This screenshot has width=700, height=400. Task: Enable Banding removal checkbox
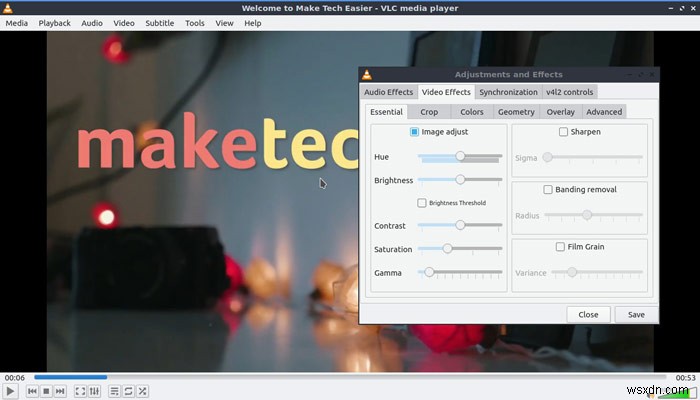point(548,189)
